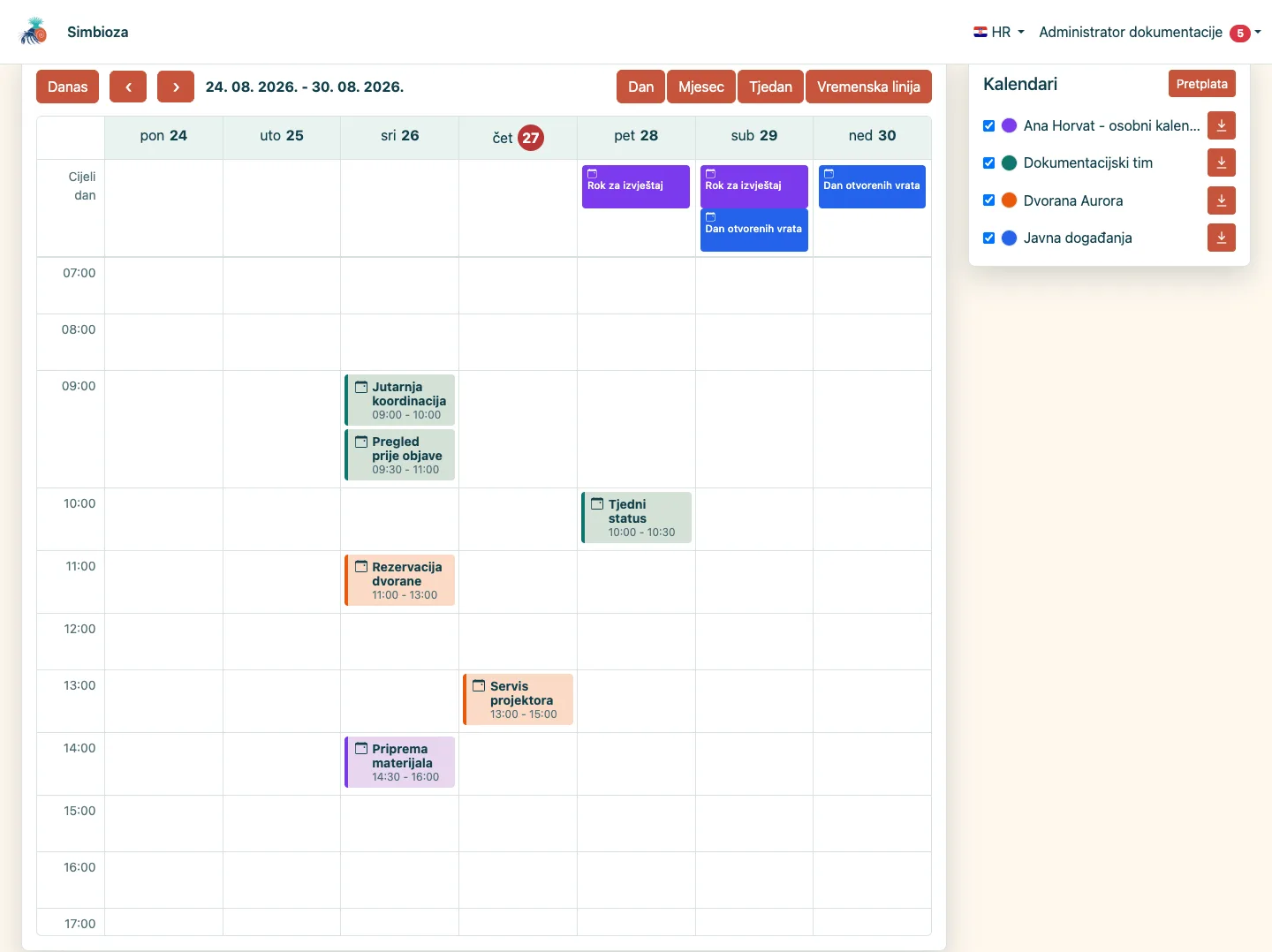The image size is (1272, 952).
Task: Download Dokumentacijski tim calendar
Action: pyautogui.click(x=1222, y=162)
